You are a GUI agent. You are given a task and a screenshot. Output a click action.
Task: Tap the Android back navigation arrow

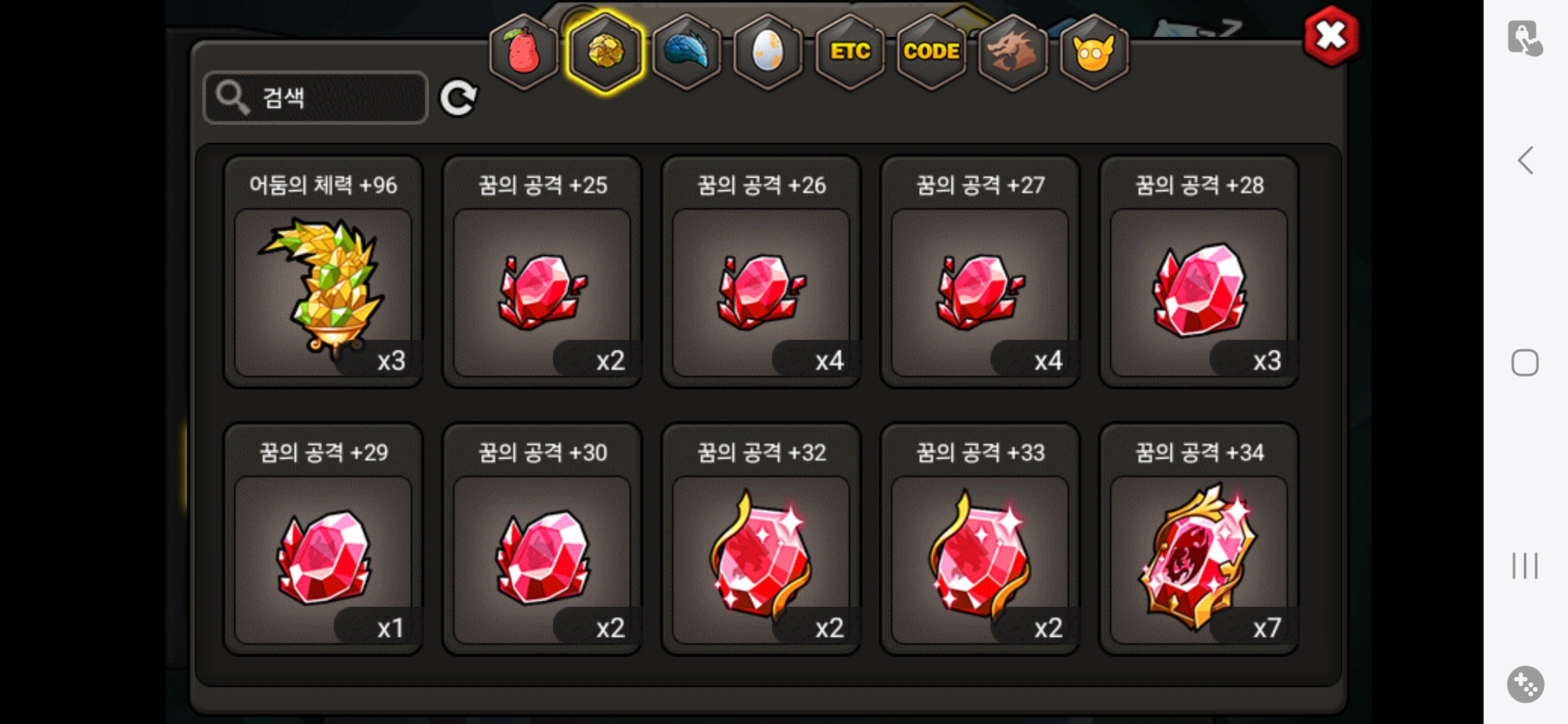[x=1526, y=160]
